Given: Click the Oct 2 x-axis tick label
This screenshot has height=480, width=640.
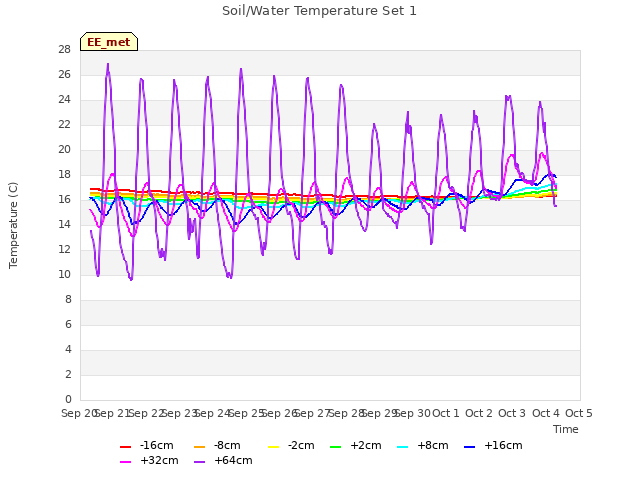Looking at the screenshot, I should [x=479, y=413].
